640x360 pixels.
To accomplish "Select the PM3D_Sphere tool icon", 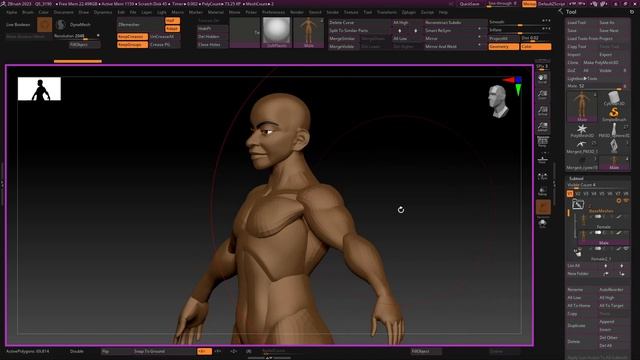I will 614,131.
